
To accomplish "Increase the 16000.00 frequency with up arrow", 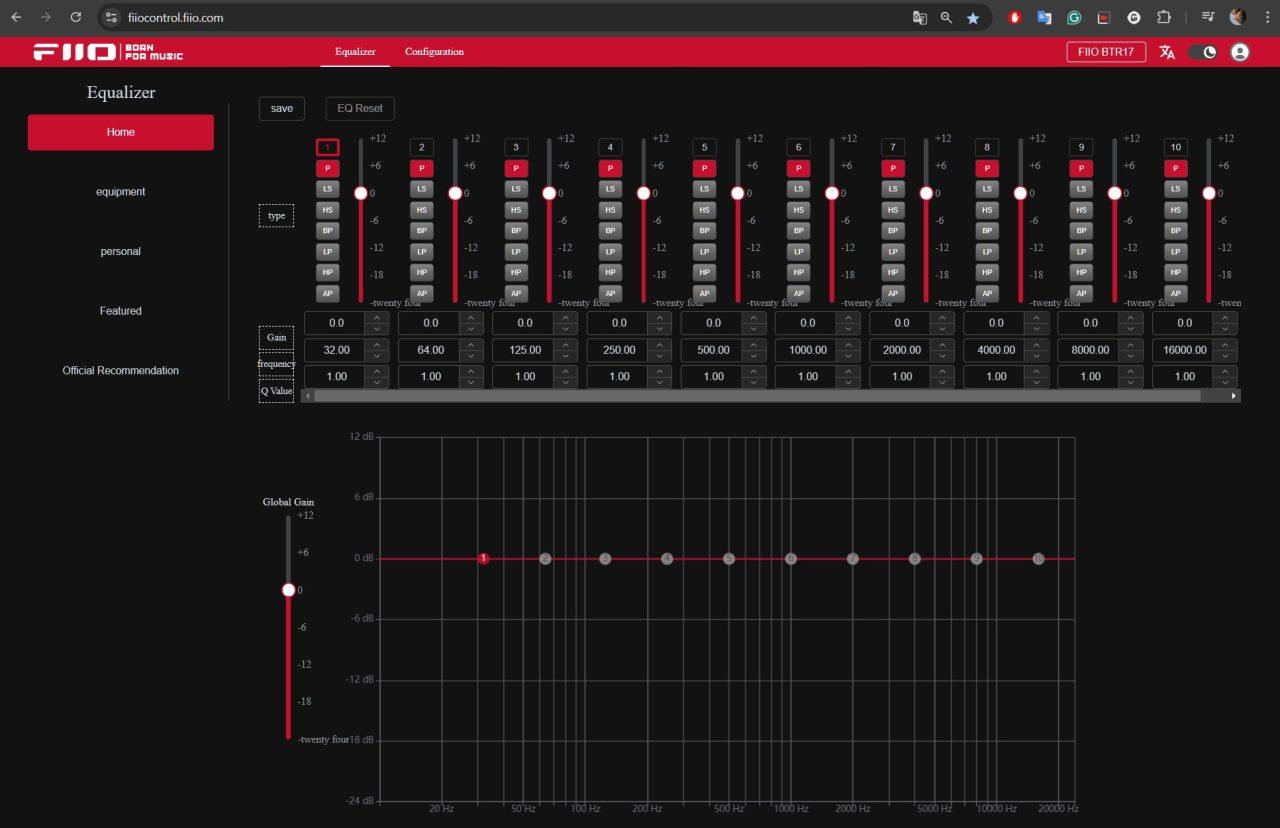I will coord(1223,345).
